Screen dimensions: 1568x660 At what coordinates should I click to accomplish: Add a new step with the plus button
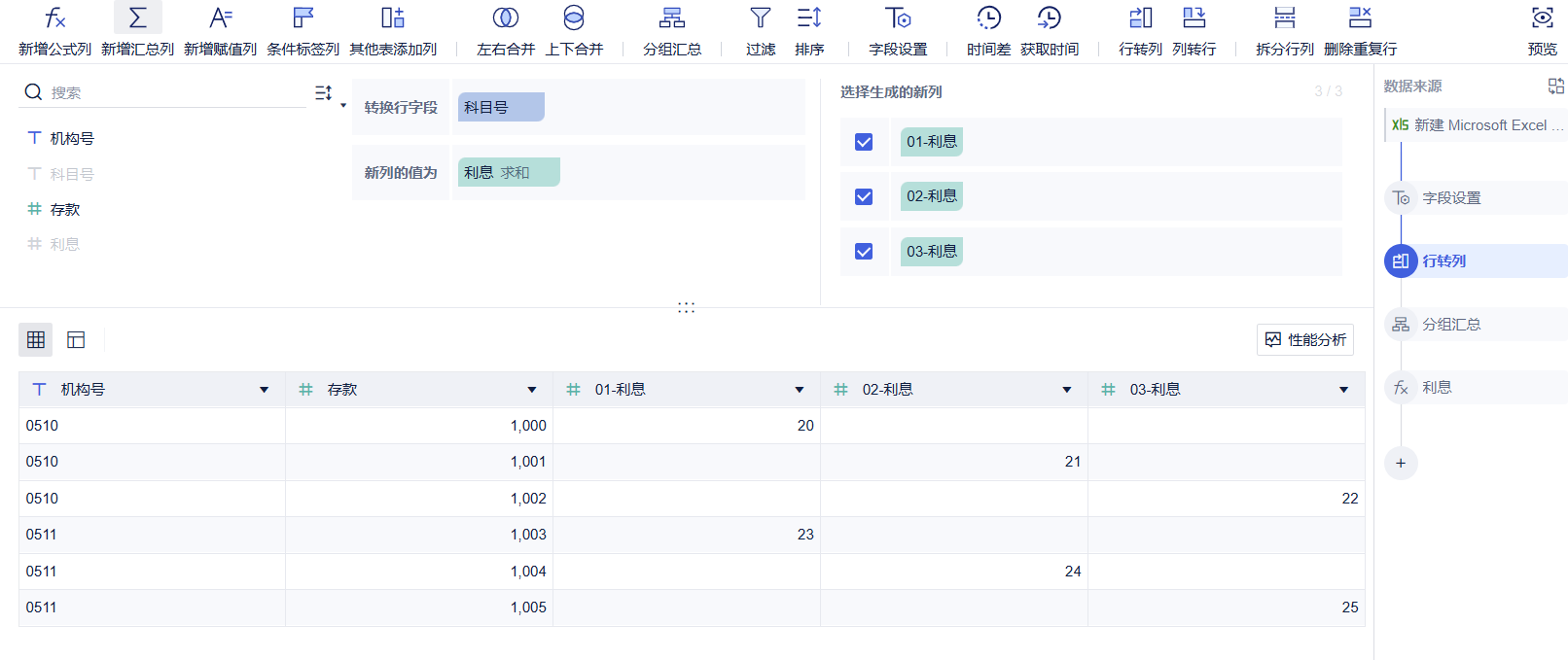pyautogui.click(x=1401, y=464)
